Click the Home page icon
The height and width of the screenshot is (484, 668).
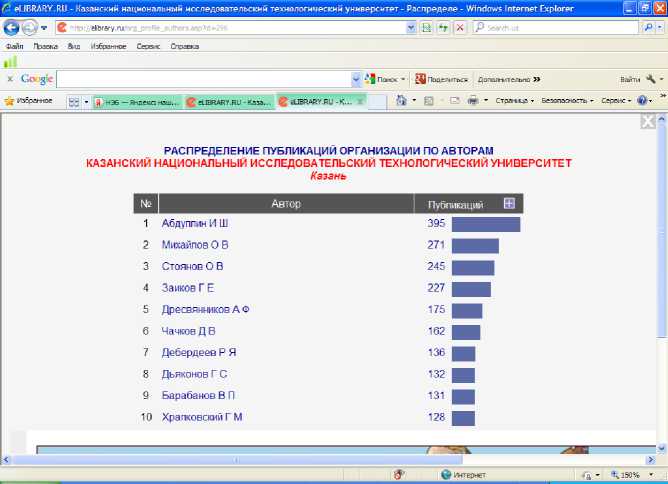click(x=401, y=101)
